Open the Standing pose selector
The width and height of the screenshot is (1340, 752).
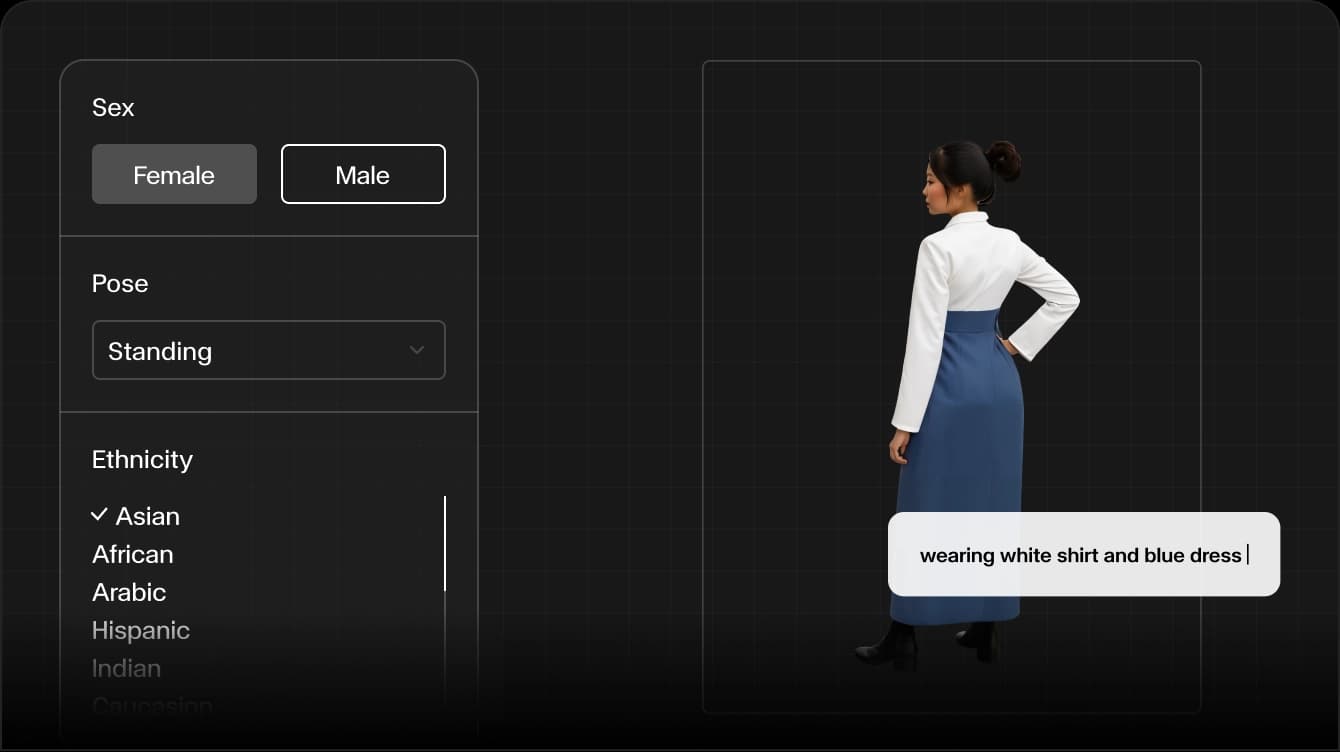click(x=268, y=350)
